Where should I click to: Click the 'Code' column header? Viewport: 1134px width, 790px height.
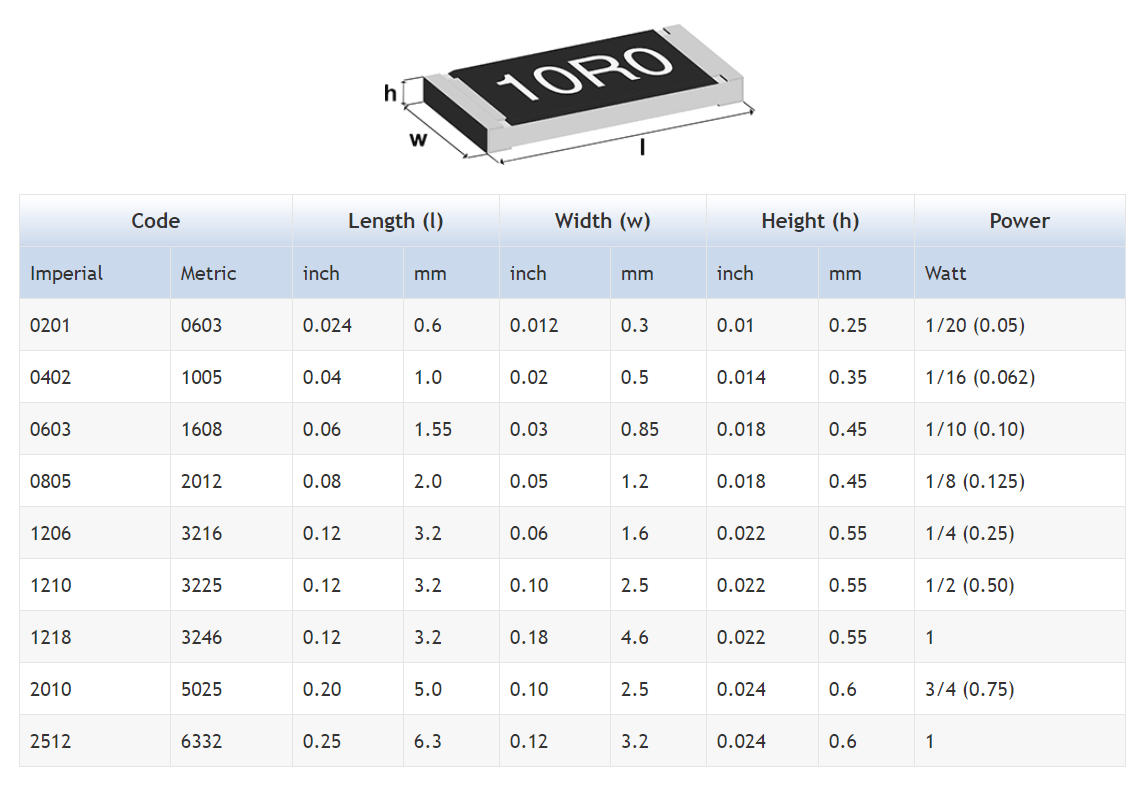tap(156, 221)
